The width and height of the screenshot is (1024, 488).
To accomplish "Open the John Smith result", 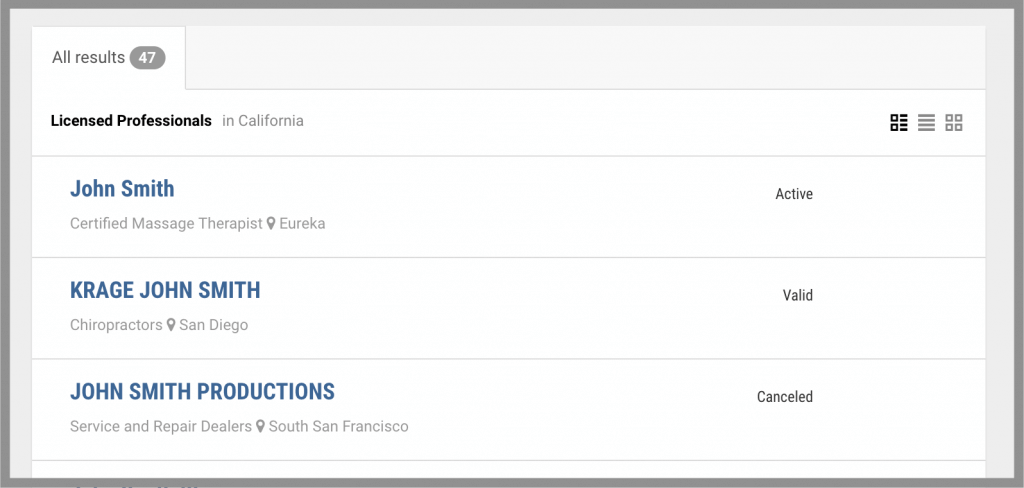I will (x=122, y=189).
